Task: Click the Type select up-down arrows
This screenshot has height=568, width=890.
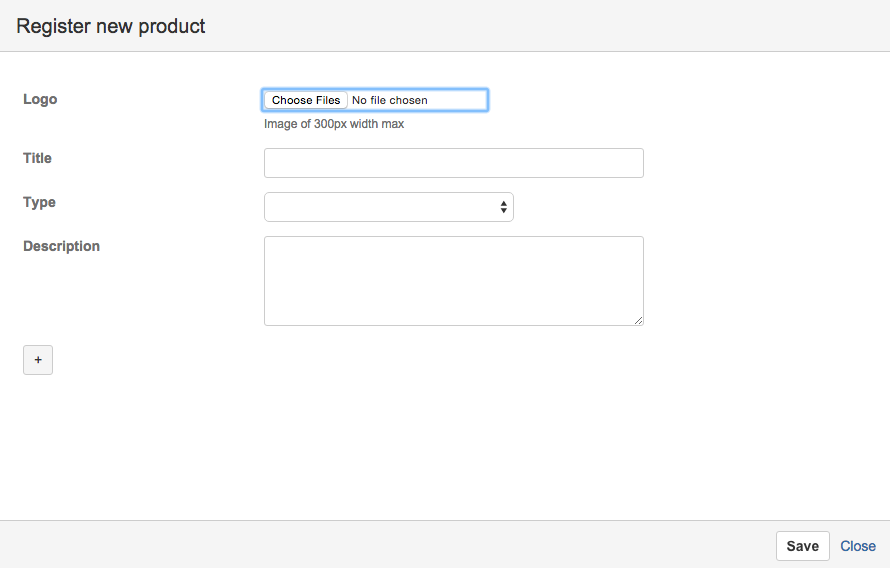Action: [503, 207]
